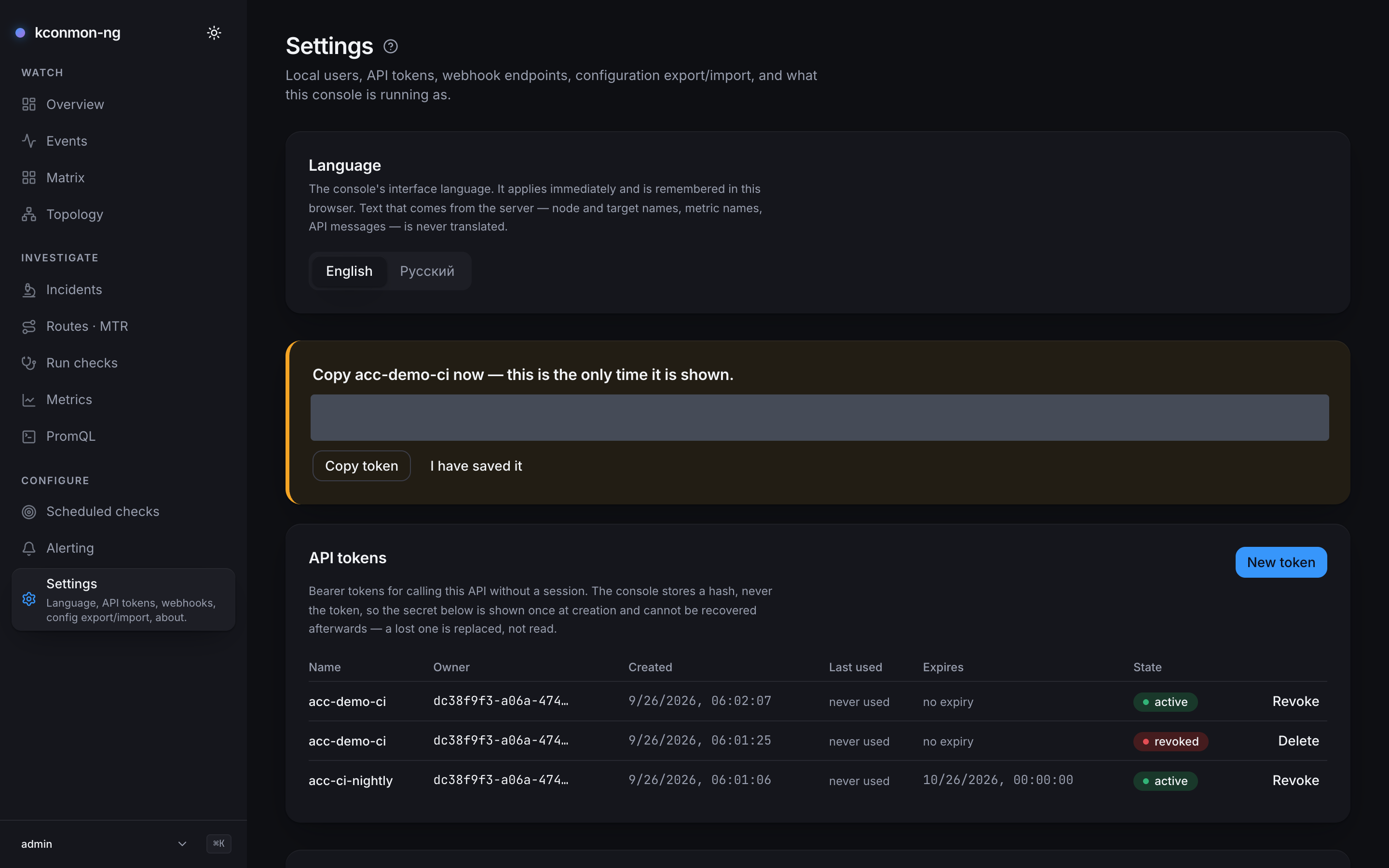
Task: Switch the interface language to Русский
Action: pyautogui.click(x=427, y=271)
